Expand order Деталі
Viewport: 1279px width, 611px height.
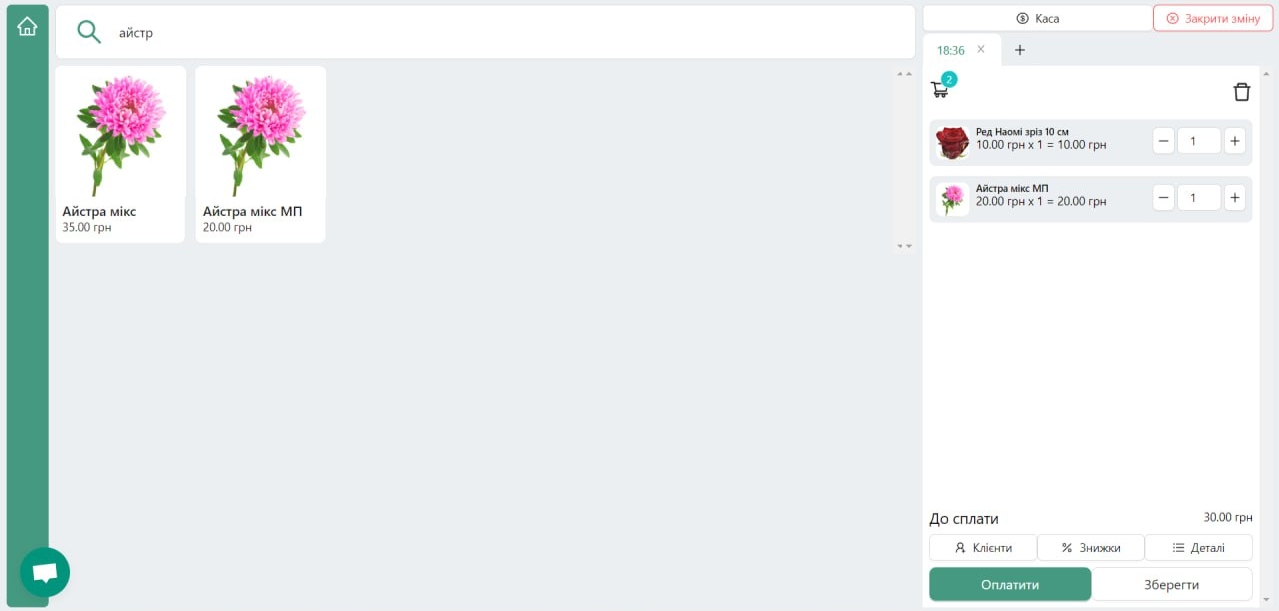tap(1198, 548)
